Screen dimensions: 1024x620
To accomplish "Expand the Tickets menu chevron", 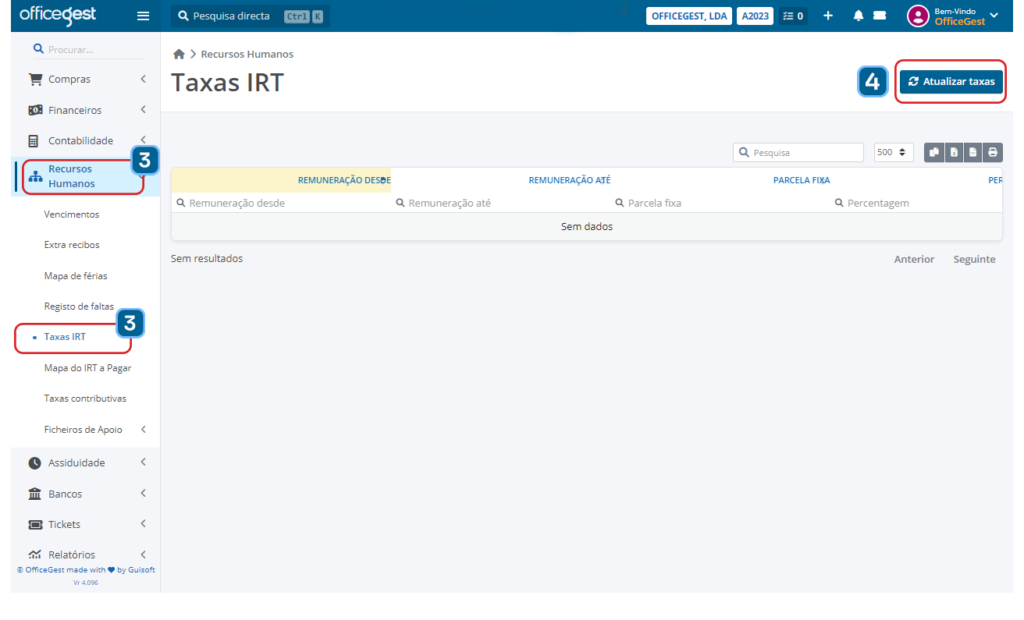I will pyautogui.click(x=143, y=524).
